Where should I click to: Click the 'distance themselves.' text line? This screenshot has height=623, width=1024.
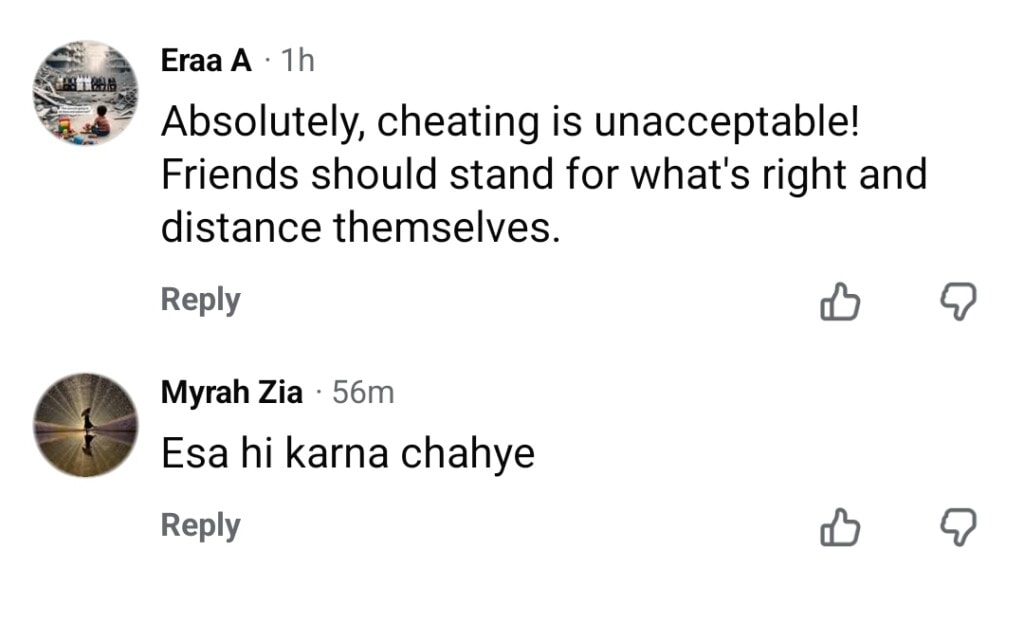pyautogui.click(x=360, y=228)
